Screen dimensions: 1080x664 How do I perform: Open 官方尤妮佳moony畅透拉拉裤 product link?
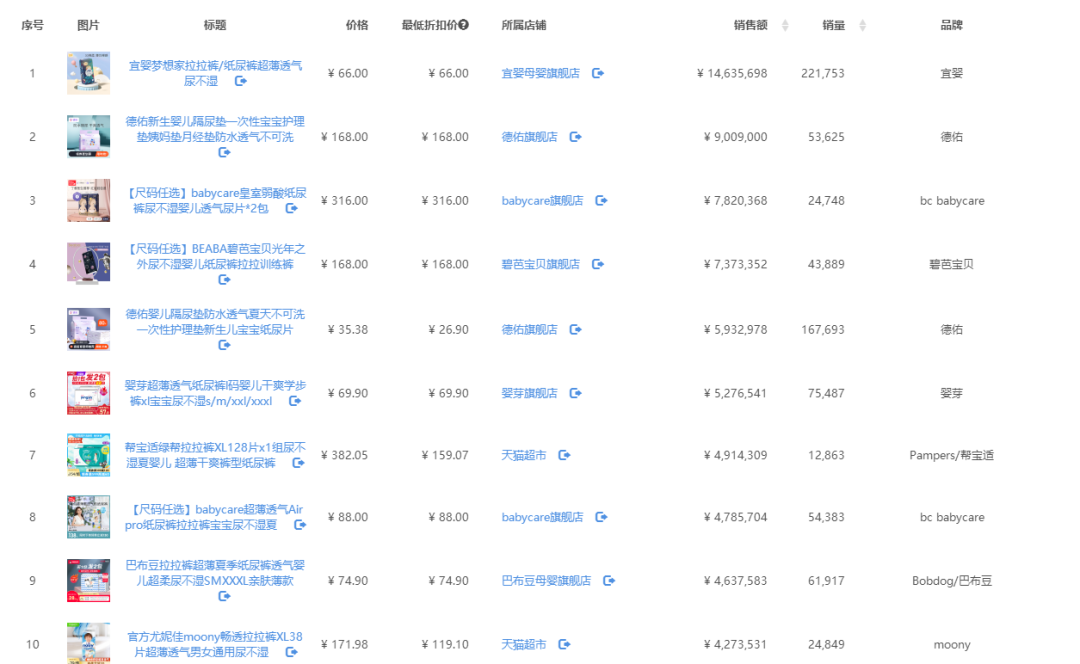click(x=215, y=644)
